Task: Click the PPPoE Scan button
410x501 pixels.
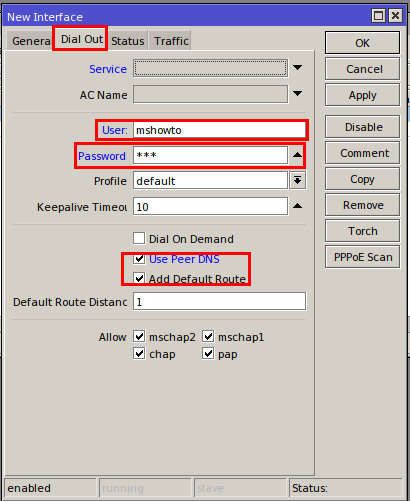Action: 363,257
